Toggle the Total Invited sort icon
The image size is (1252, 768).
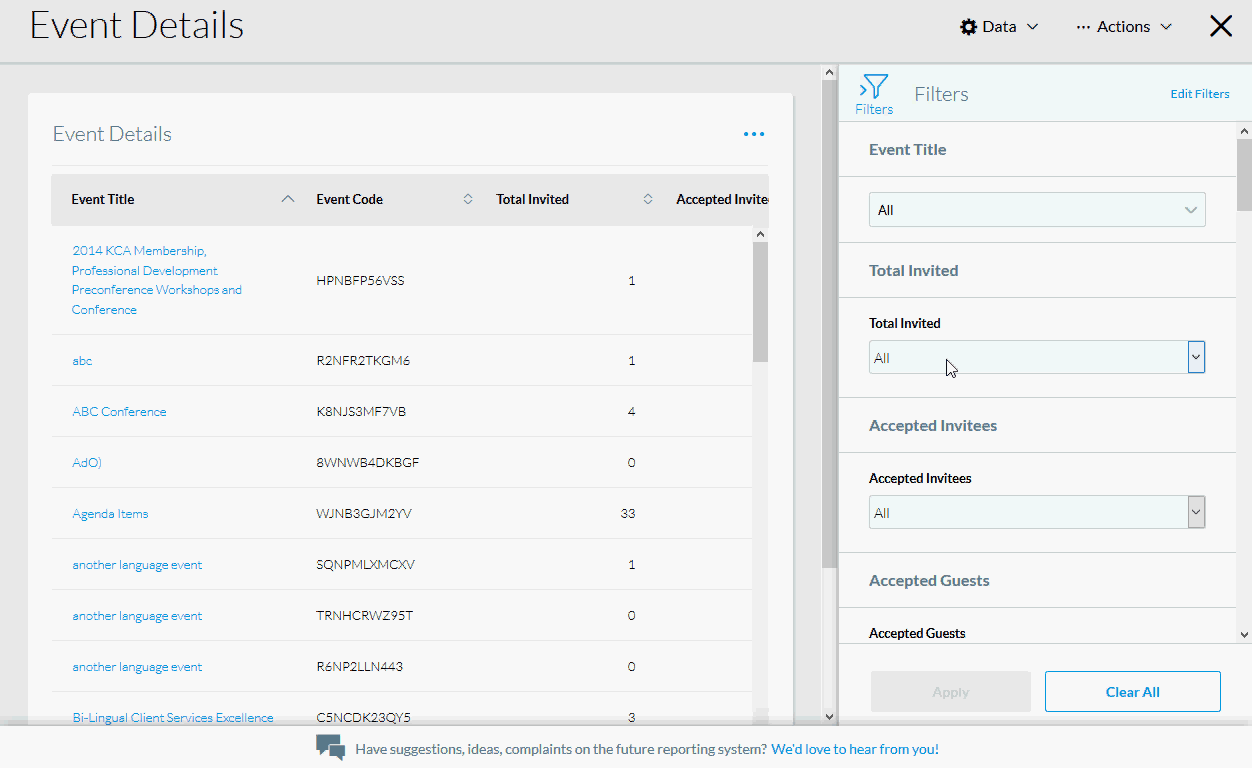pos(648,199)
